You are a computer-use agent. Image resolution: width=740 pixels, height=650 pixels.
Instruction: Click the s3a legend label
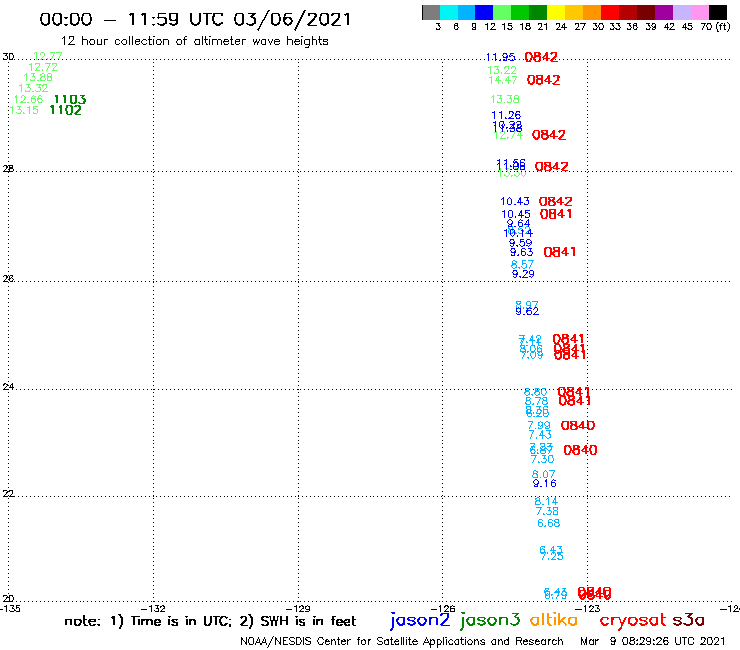689,620
